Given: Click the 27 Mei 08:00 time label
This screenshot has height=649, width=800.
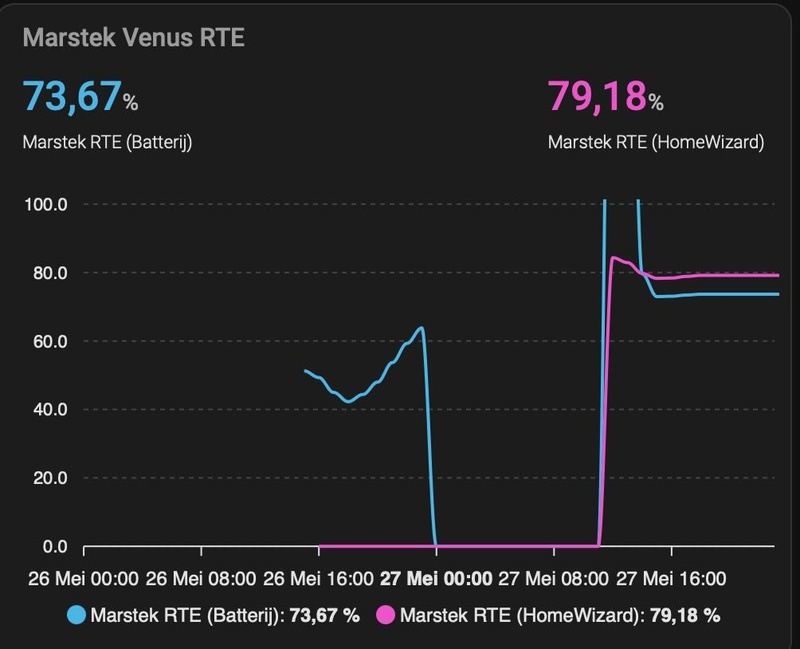Looking at the screenshot, I should coord(554,578).
